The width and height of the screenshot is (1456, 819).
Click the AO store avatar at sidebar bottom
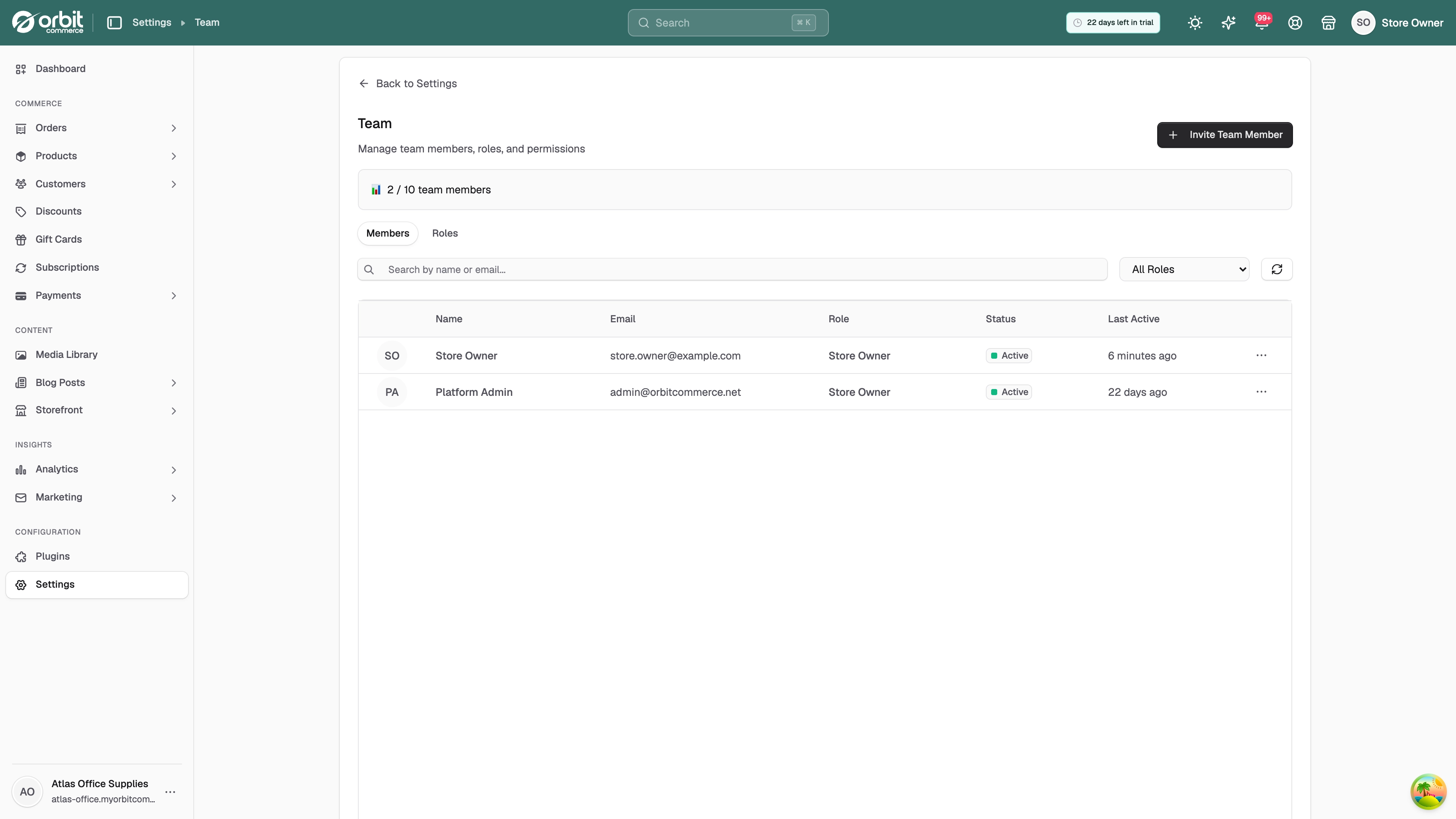pos(27,792)
